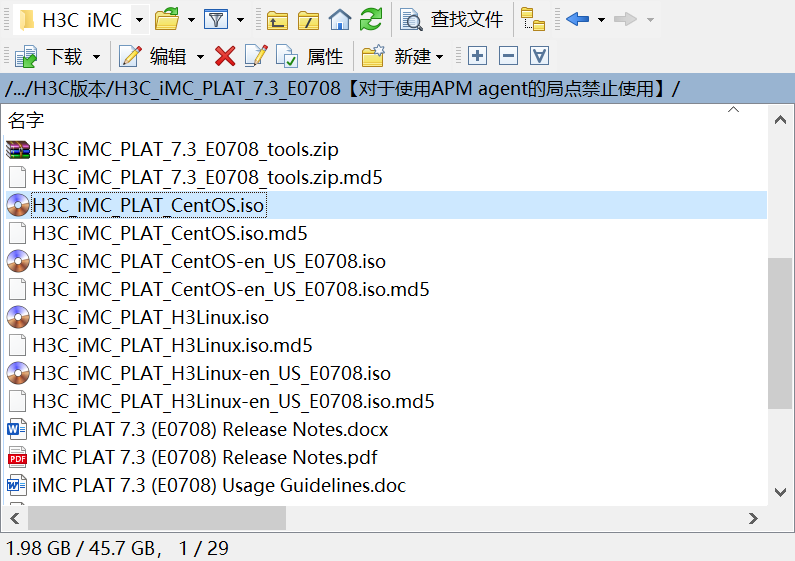The image size is (795, 561).
Task: Click the invert selection icon
Action: [539, 56]
